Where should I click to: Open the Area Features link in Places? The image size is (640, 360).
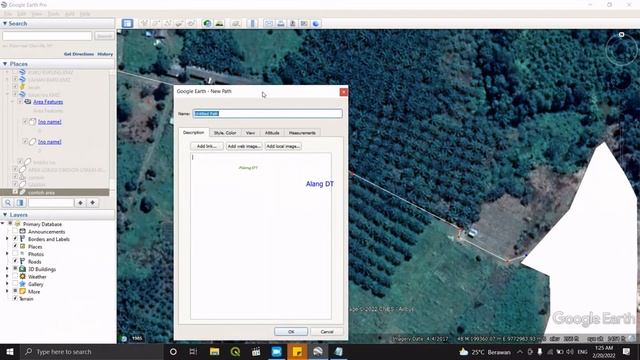[48, 102]
